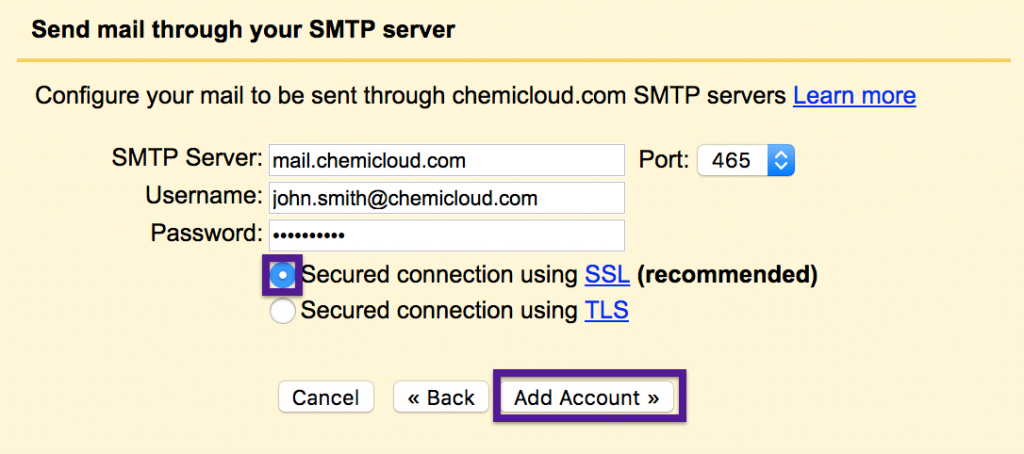Expand the Port 465 dropdown

click(x=745, y=160)
